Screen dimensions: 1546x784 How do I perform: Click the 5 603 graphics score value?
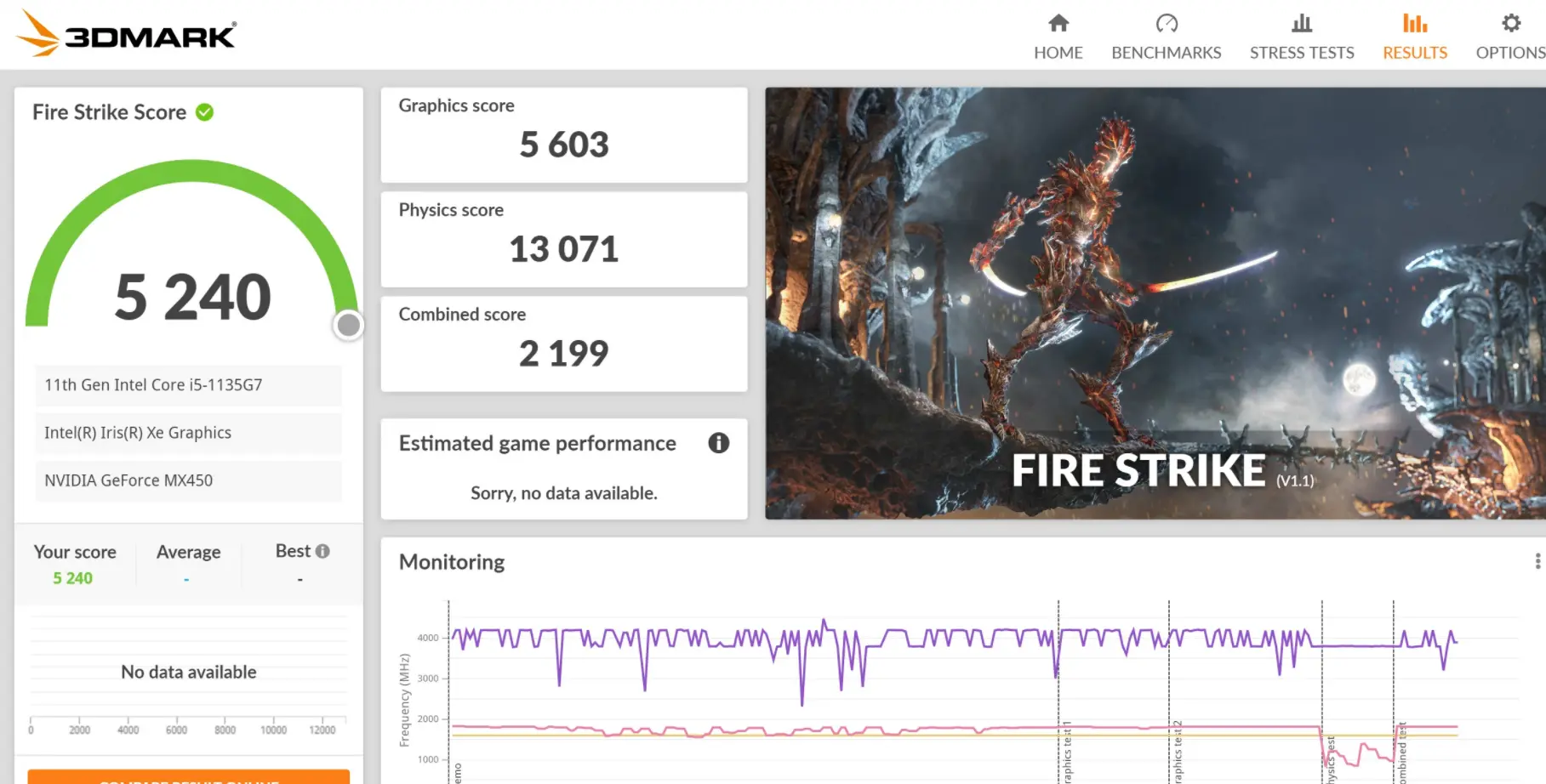(x=564, y=145)
